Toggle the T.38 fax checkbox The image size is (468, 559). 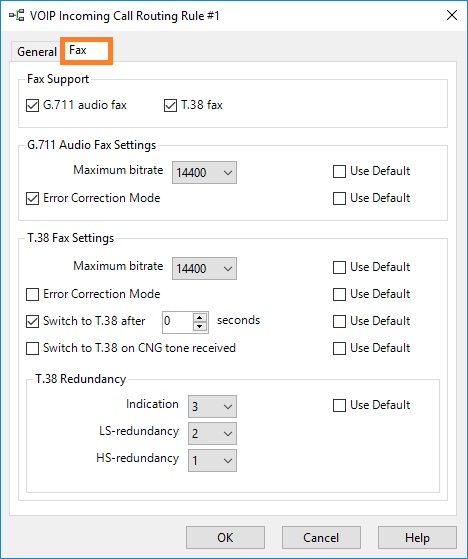pyautogui.click(x=170, y=106)
